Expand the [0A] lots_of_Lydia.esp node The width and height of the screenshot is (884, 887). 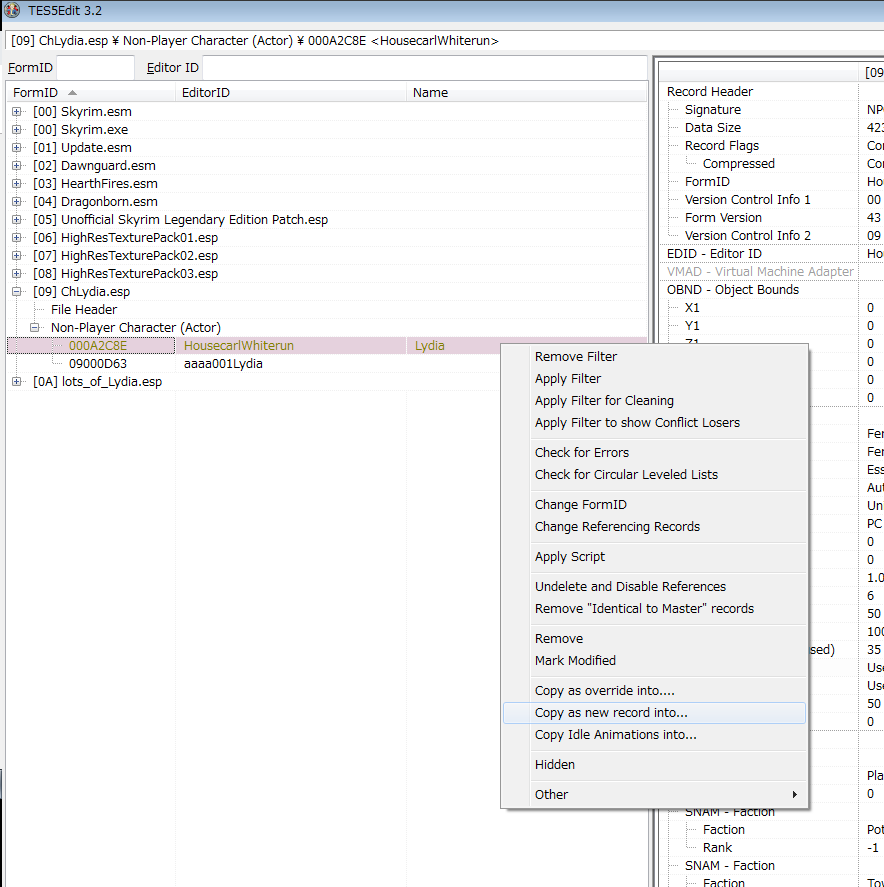click(16, 382)
